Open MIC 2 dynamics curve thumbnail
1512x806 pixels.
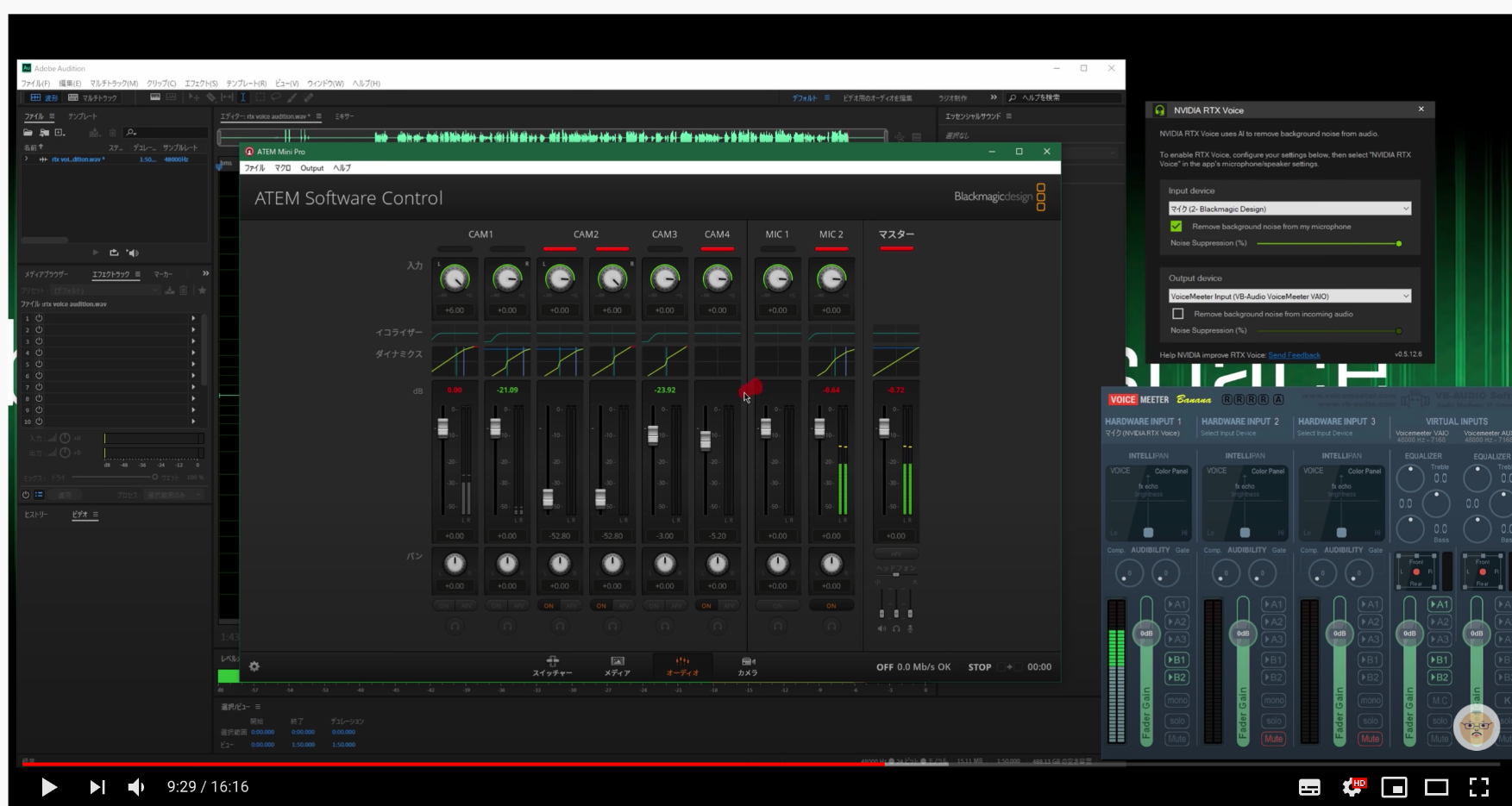pyautogui.click(x=831, y=361)
